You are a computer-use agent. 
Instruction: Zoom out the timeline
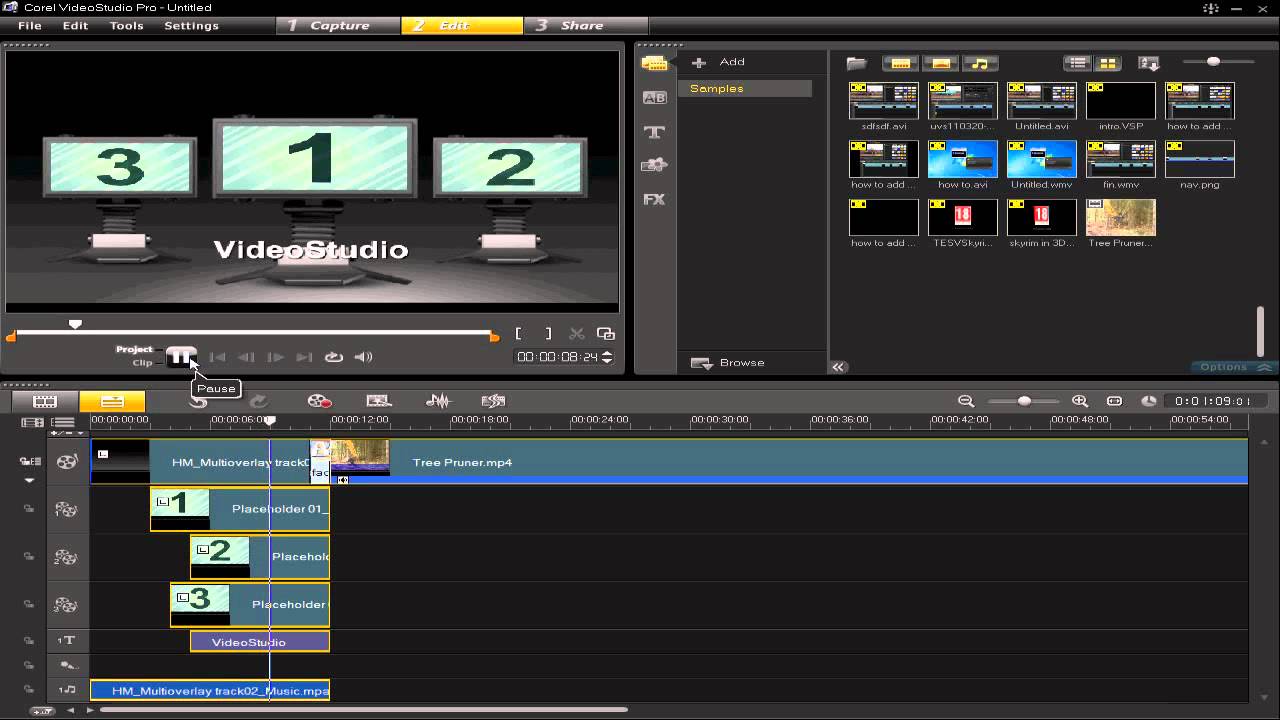click(966, 401)
